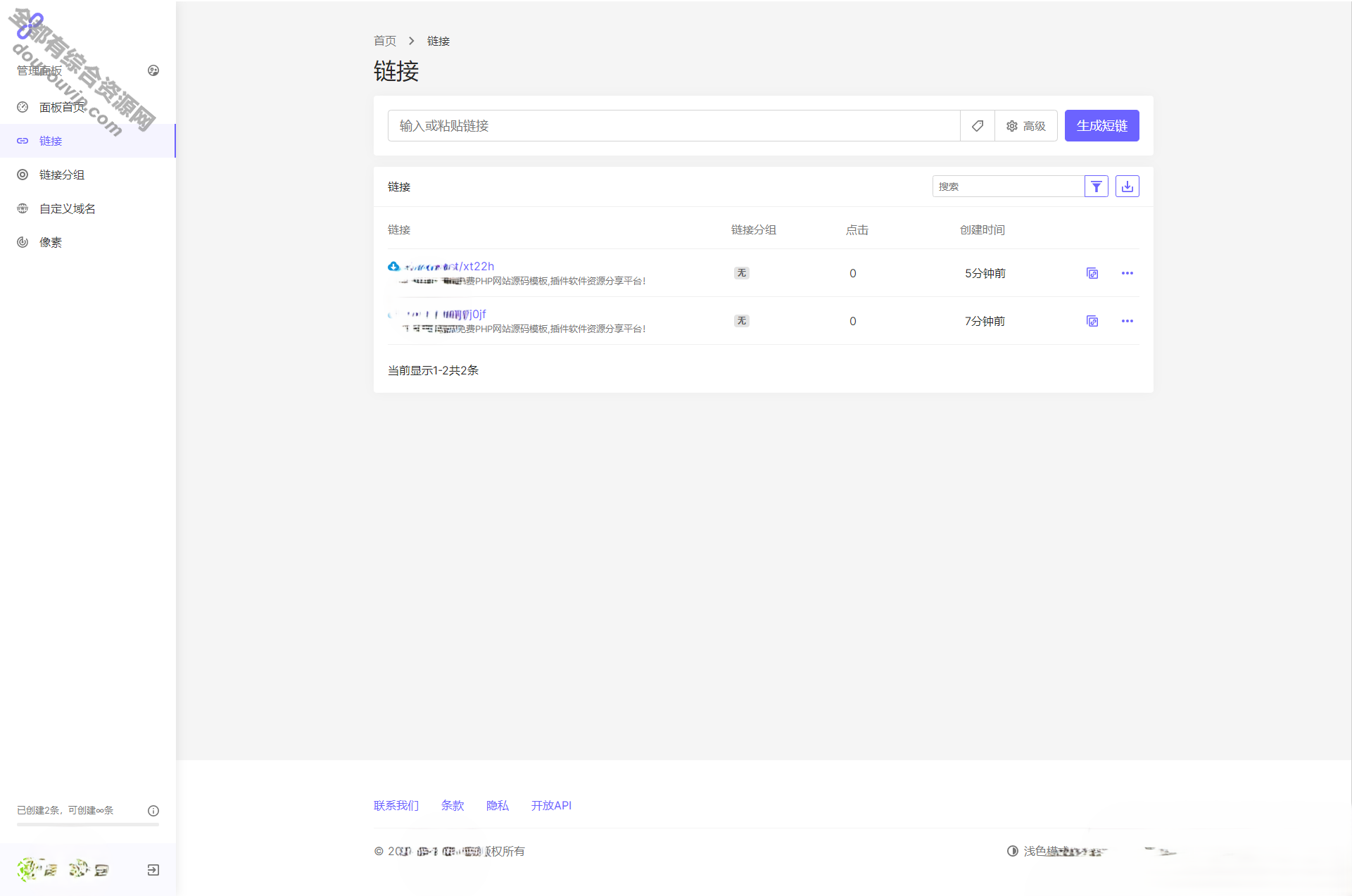Focus the 搜索 search box
Viewport: 1352px width, 896px height.
click(x=1008, y=187)
